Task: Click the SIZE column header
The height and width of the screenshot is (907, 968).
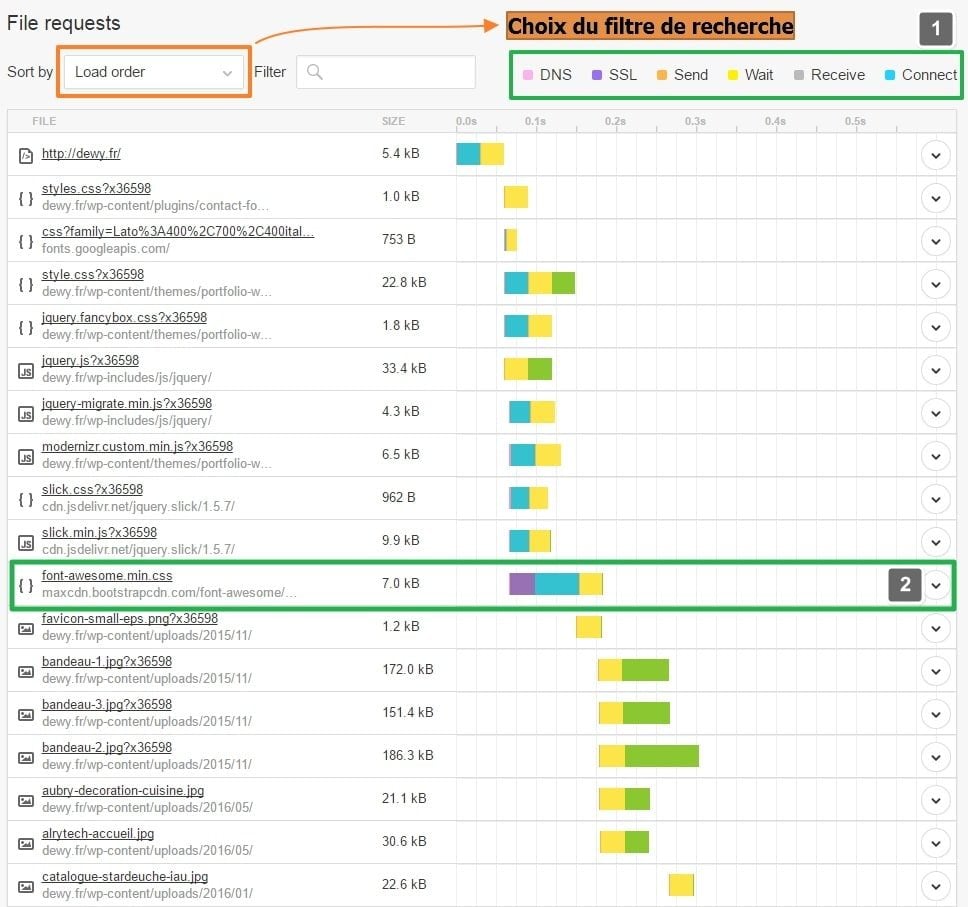Action: (393, 121)
